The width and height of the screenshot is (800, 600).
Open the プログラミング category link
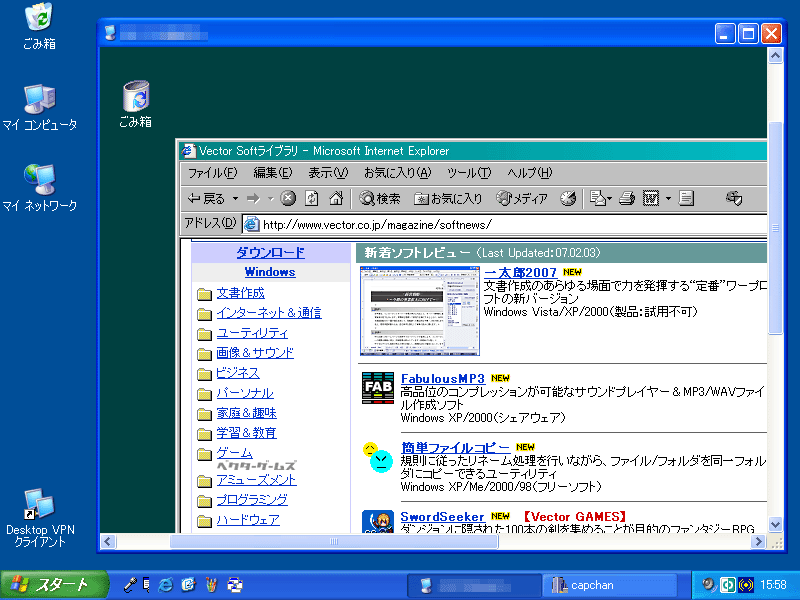[252, 500]
